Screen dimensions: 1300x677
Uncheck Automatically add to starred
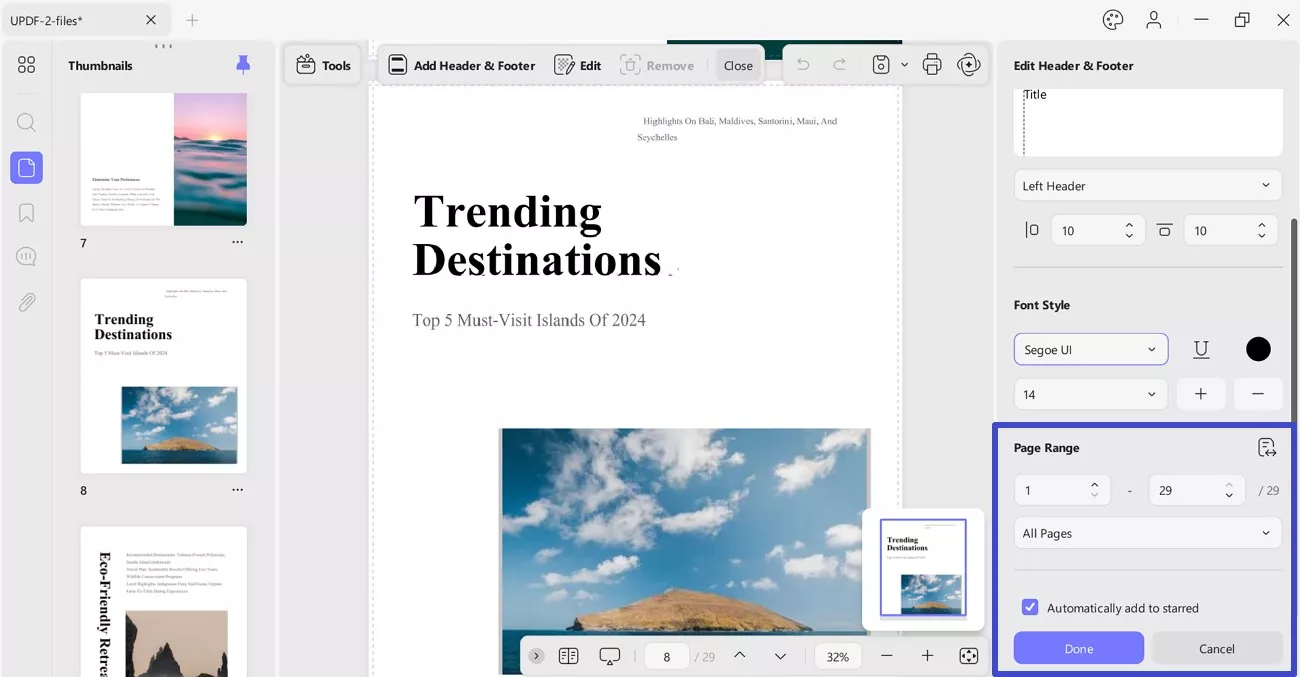[x=1029, y=608]
